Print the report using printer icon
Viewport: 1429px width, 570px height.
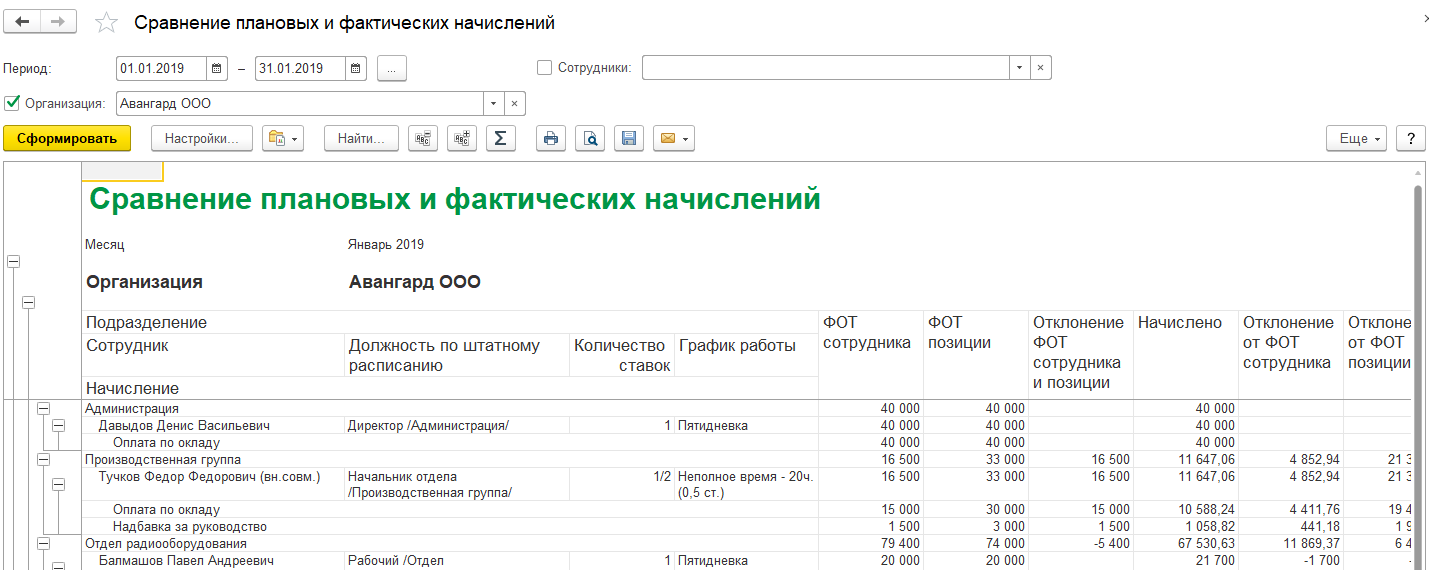[550, 139]
